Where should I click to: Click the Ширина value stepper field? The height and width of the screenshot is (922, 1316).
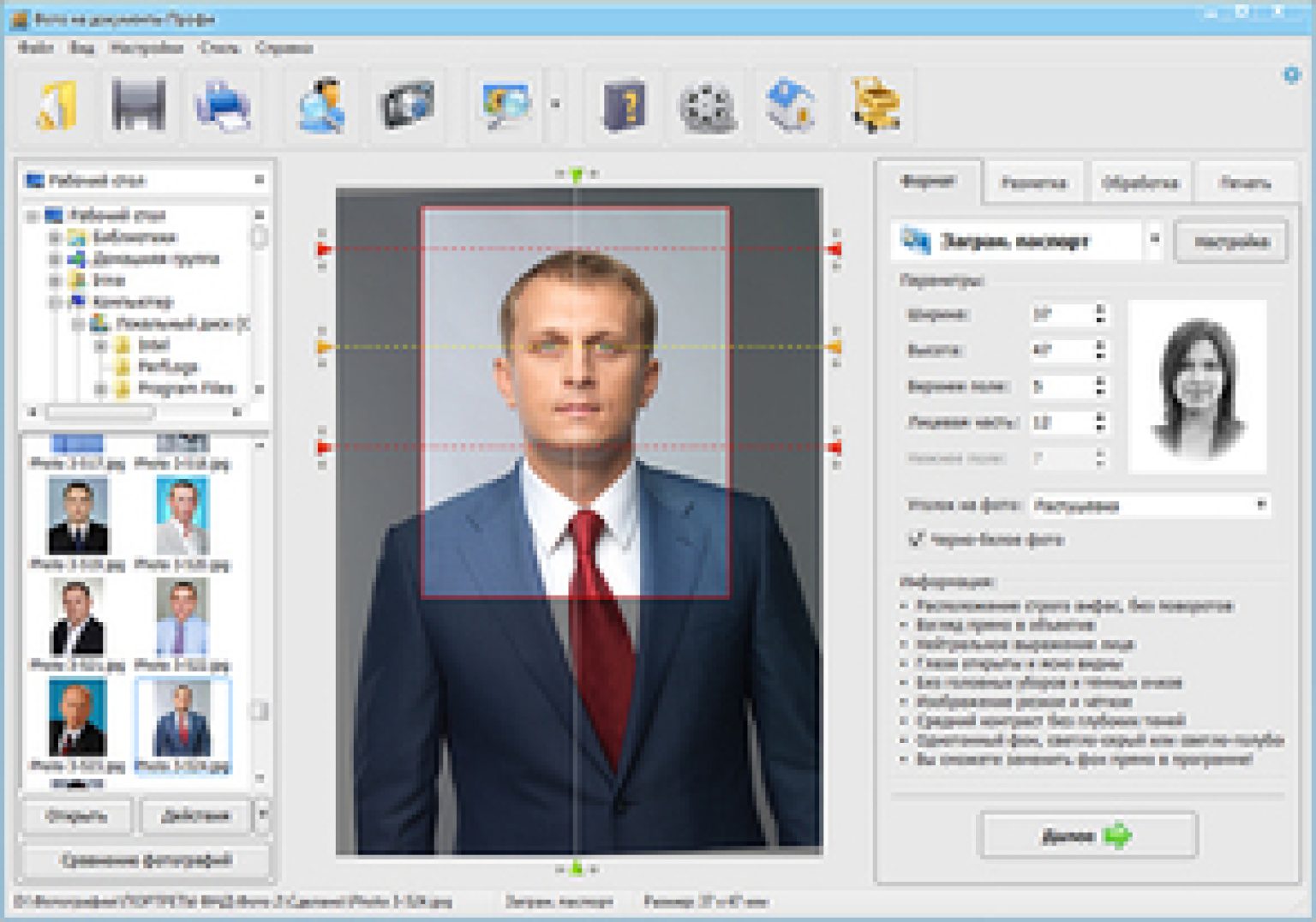pyautogui.click(x=1062, y=314)
